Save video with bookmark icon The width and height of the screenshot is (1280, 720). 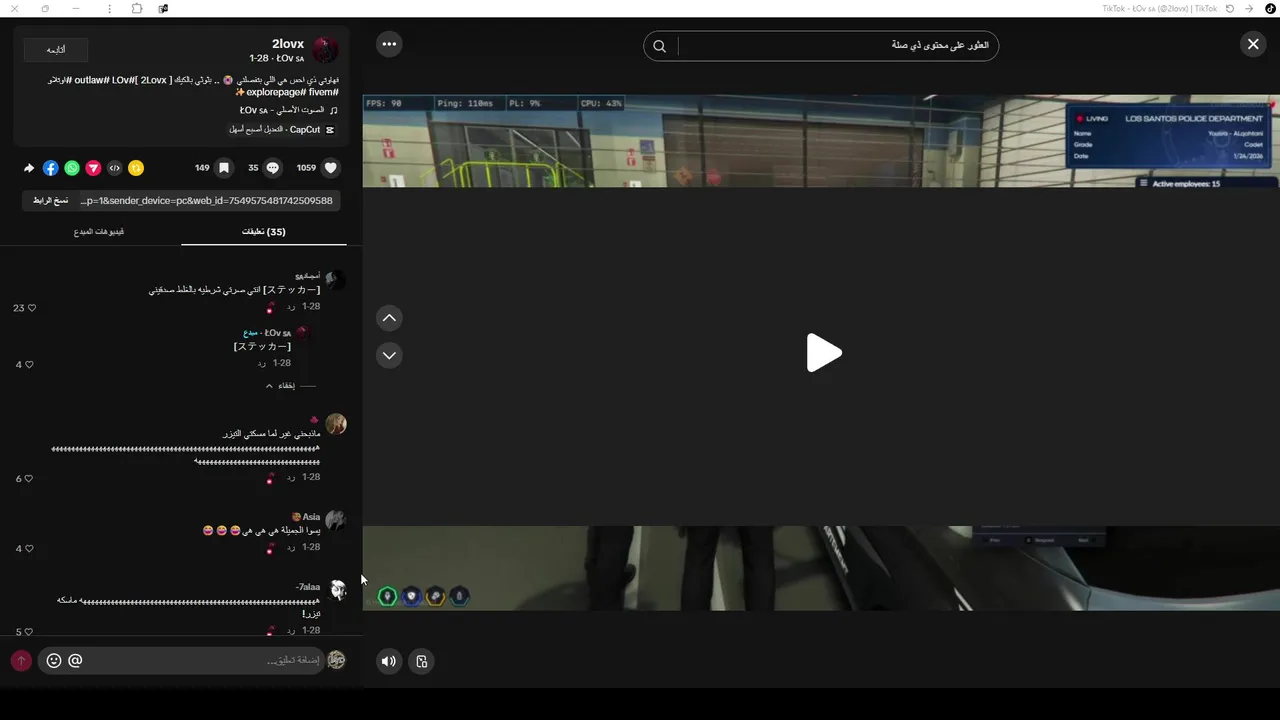coord(224,168)
